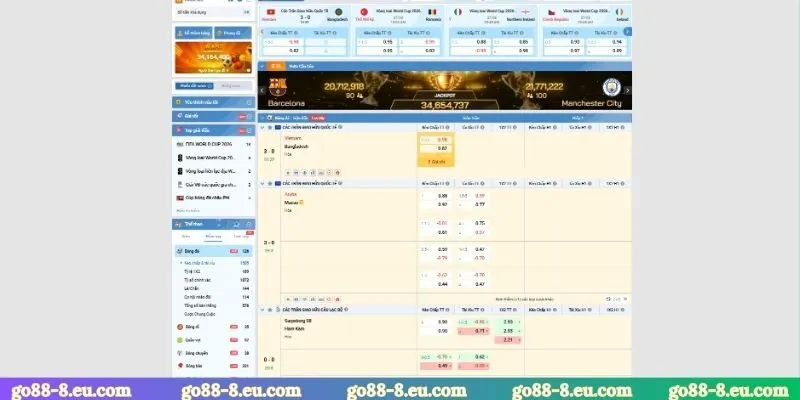Collapse the first CÁC TRẬN GIAO HỮU QUỐC TẾ league
This screenshot has height=400, width=800.
(262, 127)
